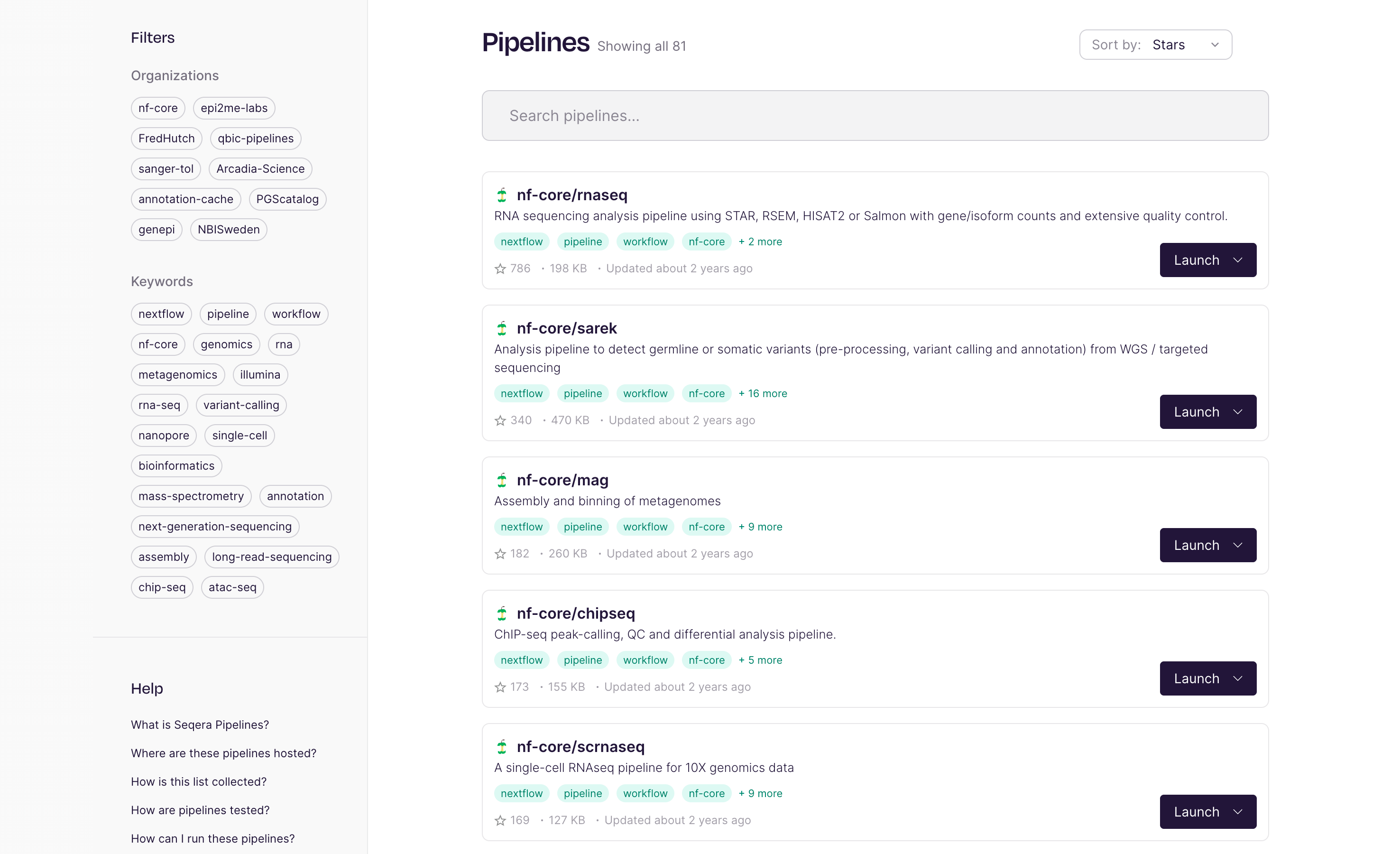Click the nf-core/chipseq pipeline logo icon
Screen dimensions: 1400x854
pos(502,613)
